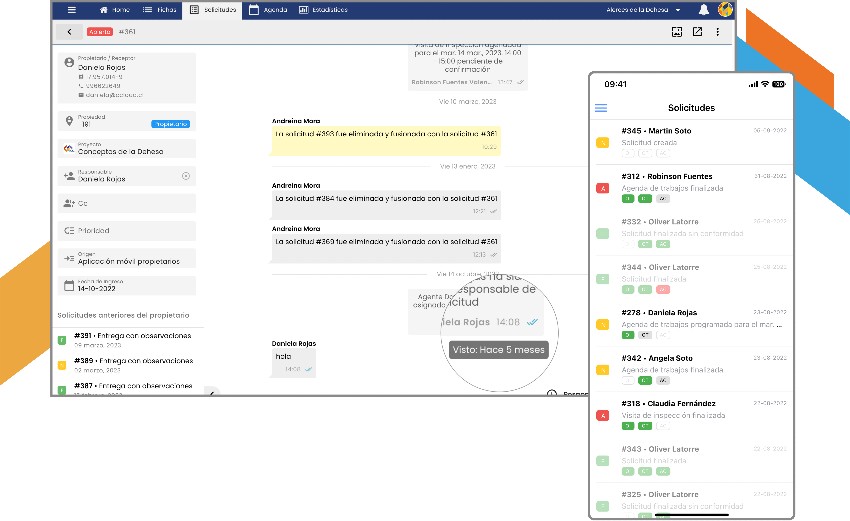Go to the Fichas tab
850x521 pixels.
[160, 9]
